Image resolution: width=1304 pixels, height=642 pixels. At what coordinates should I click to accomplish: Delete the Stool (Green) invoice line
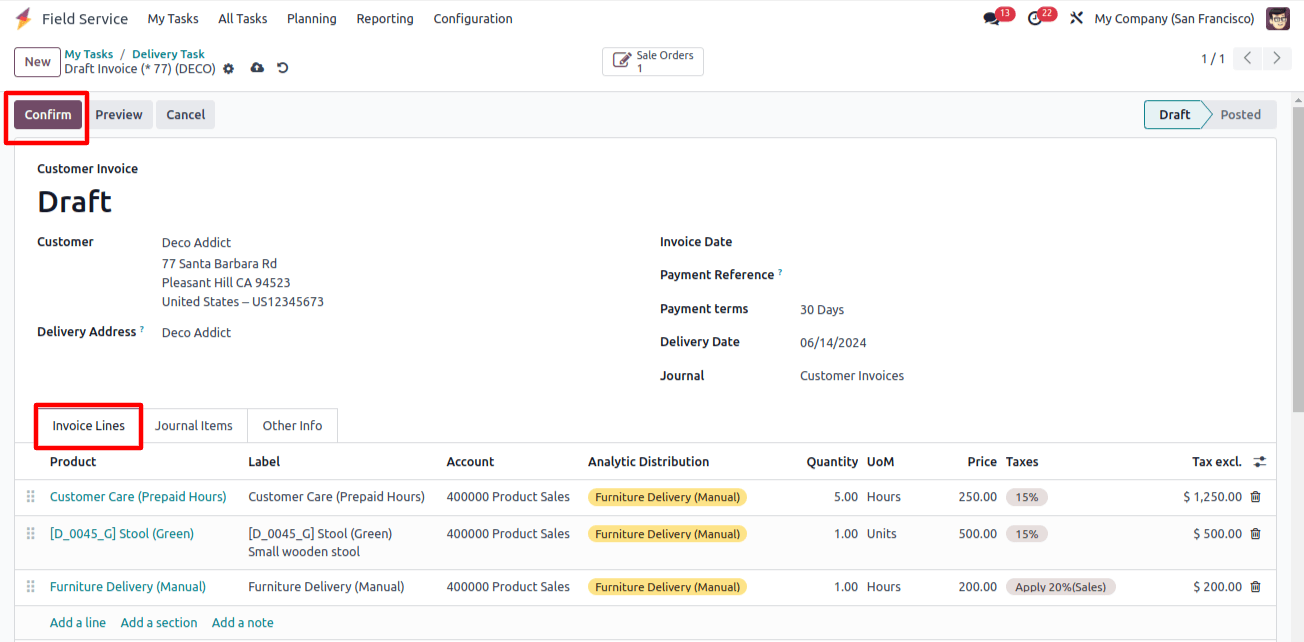coord(1256,534)
